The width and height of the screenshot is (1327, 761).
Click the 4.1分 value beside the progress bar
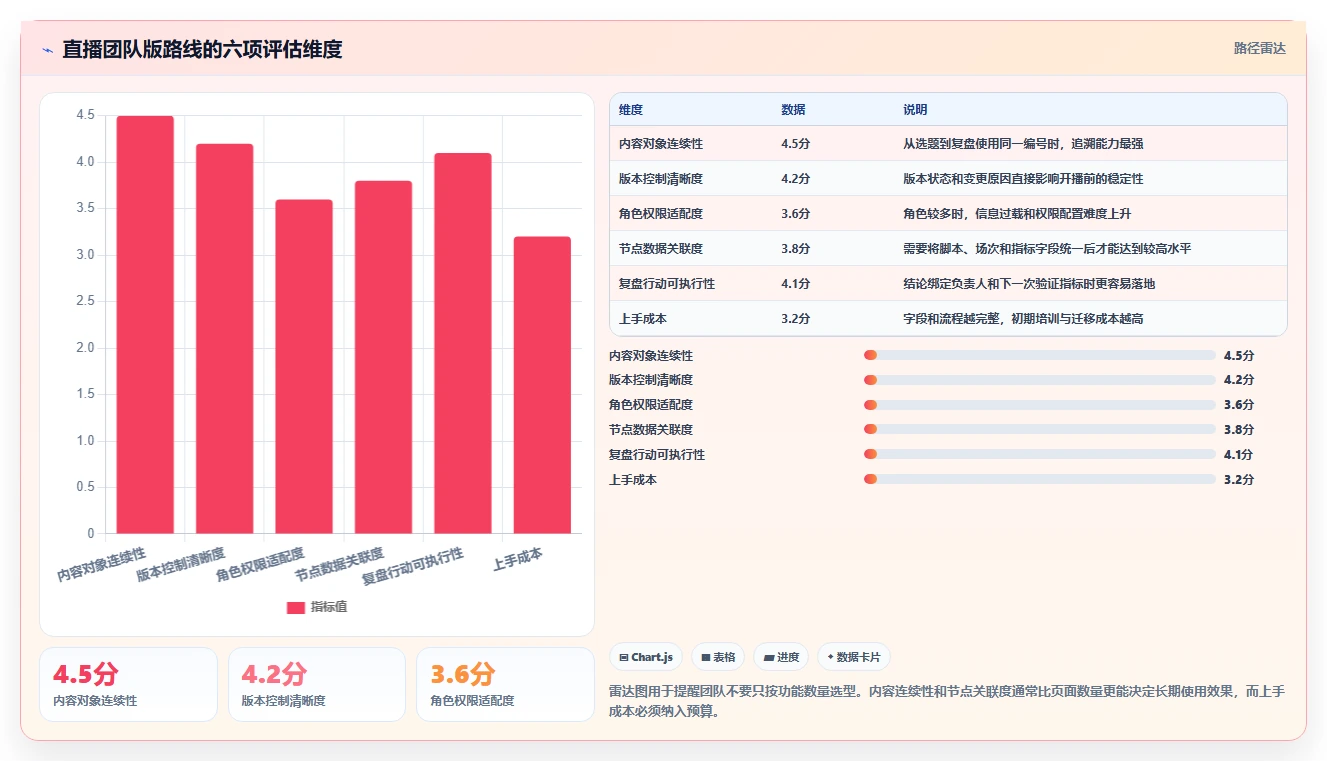[x=1238, y=455]
